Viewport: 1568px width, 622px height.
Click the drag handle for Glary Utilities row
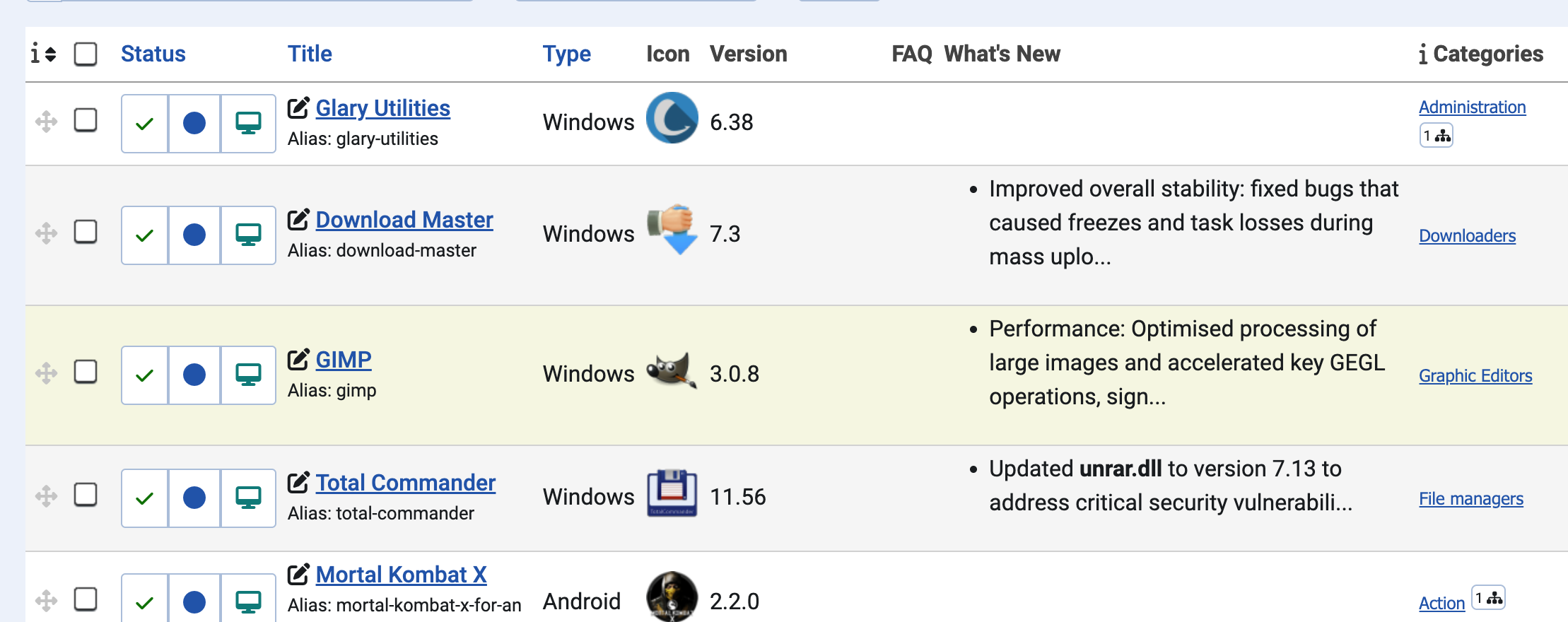[x=47, y=122]
